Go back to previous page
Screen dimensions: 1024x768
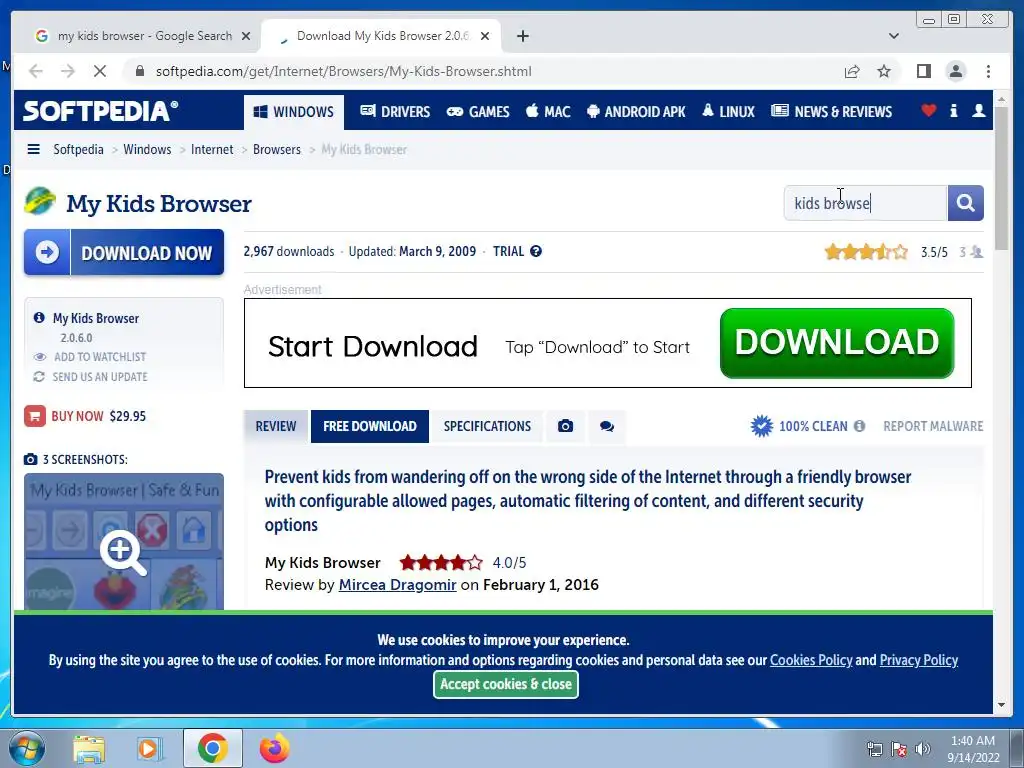tap(36, 71)
